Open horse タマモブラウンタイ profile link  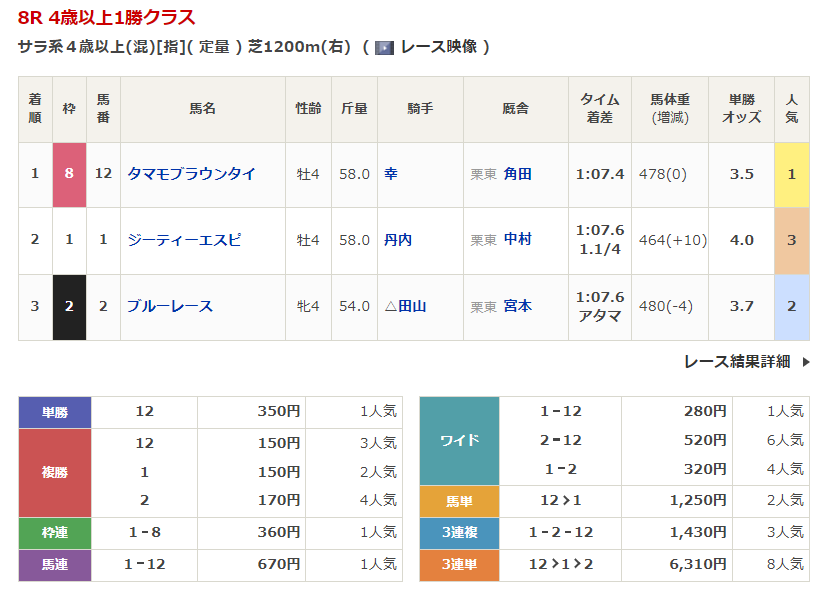[x=191, y=174]
